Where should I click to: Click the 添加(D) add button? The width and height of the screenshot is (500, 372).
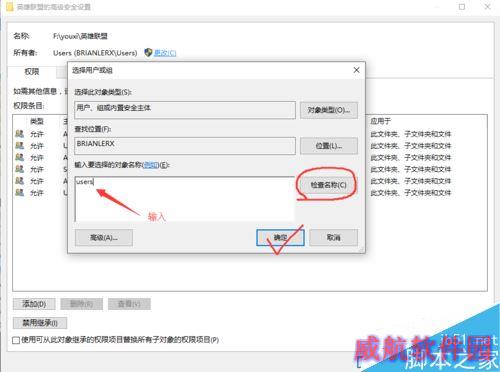click(x=34, y=304)
